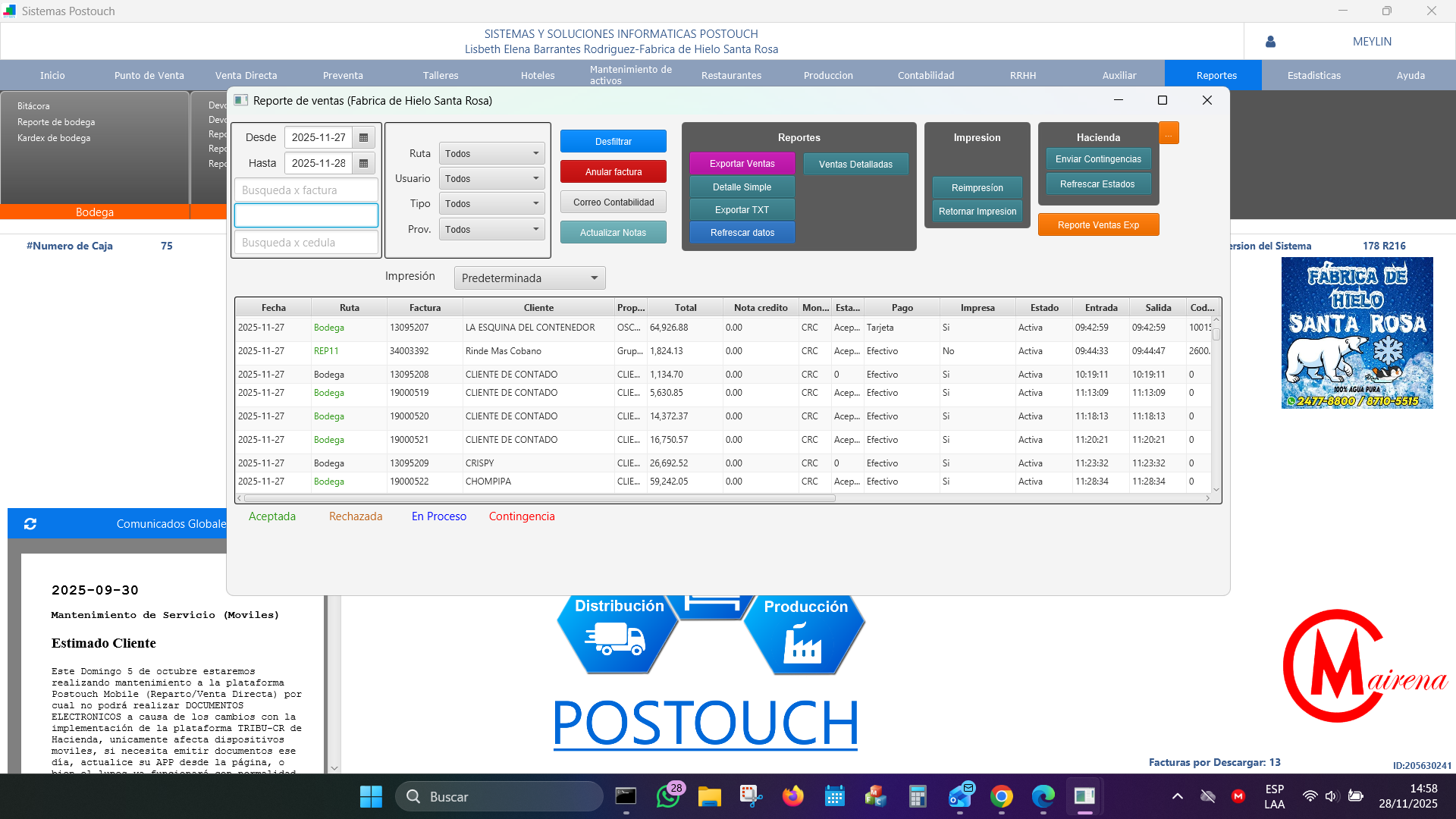Switch to the Estadisticas menu tab
The width and height of the screenshot is (1456, 819).
(x=1313, y=75)
